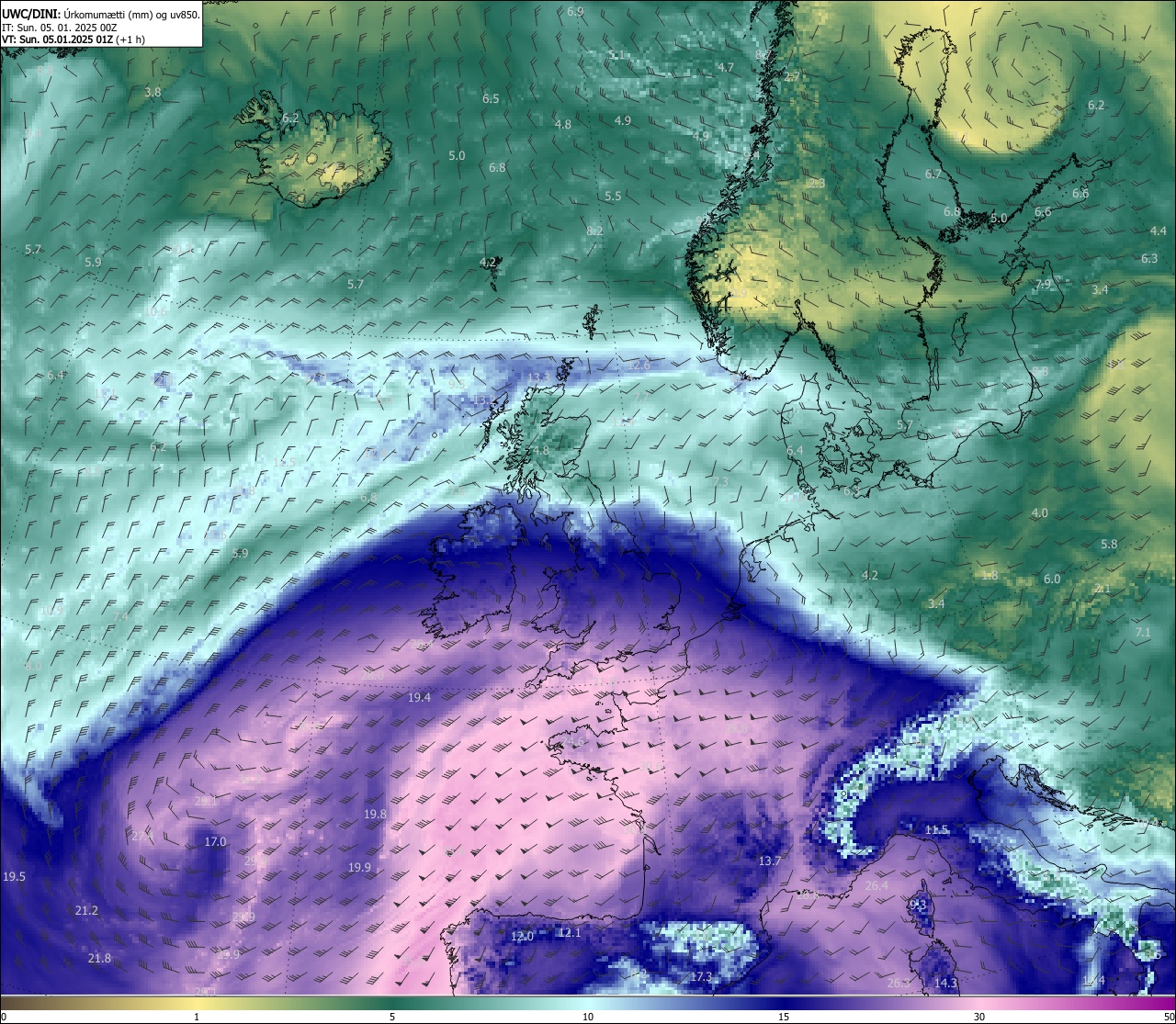Click the "19.4" value south of Ireland
Image resolution: width=1176 pixels, height=1024 pixels.
419,698
